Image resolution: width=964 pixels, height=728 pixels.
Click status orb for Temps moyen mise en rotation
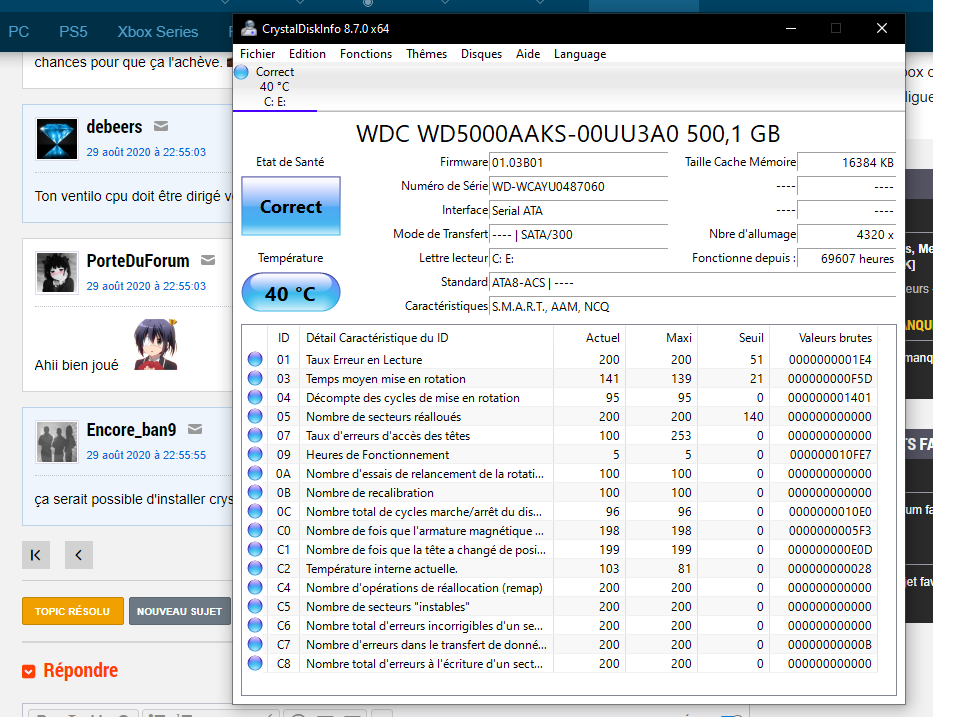pos(255,378)
